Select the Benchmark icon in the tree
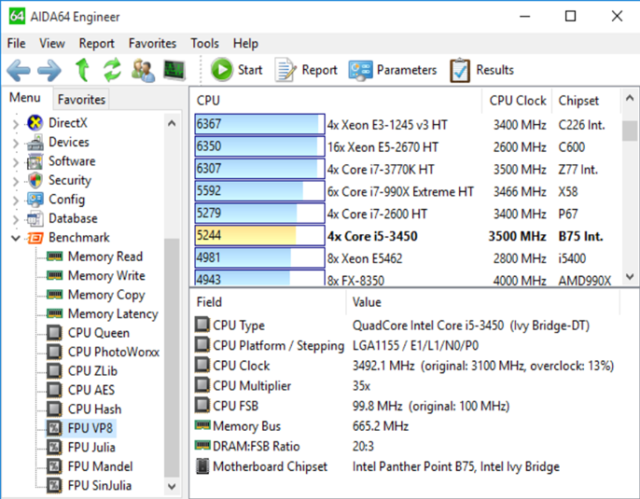This screenshot has width=640, height=499. (x=35, y=237)
